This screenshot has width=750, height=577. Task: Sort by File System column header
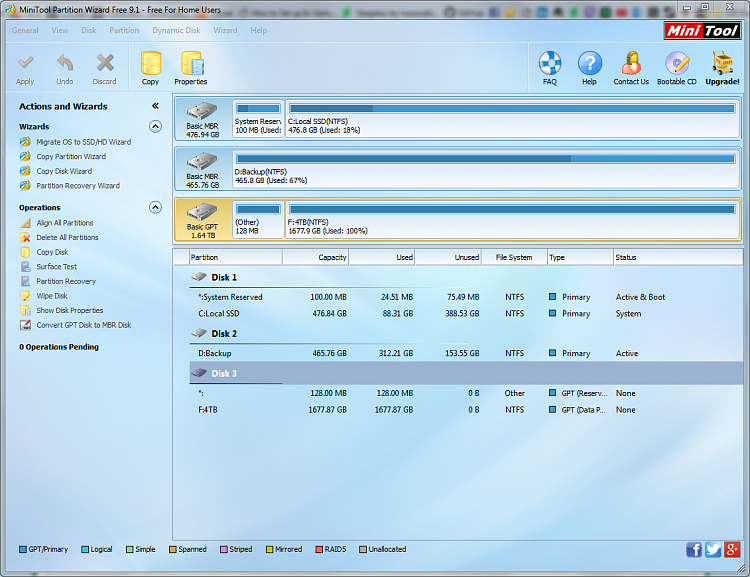pyautogui.click(x=514, y=257)
